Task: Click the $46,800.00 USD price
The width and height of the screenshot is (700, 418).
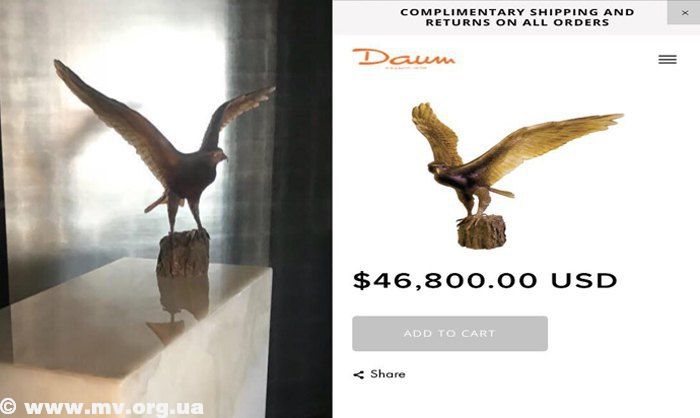Action: coord(485,280)
